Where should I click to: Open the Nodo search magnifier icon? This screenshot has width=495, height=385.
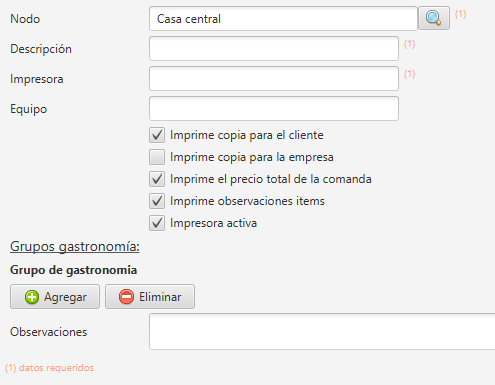coord(434,18)
